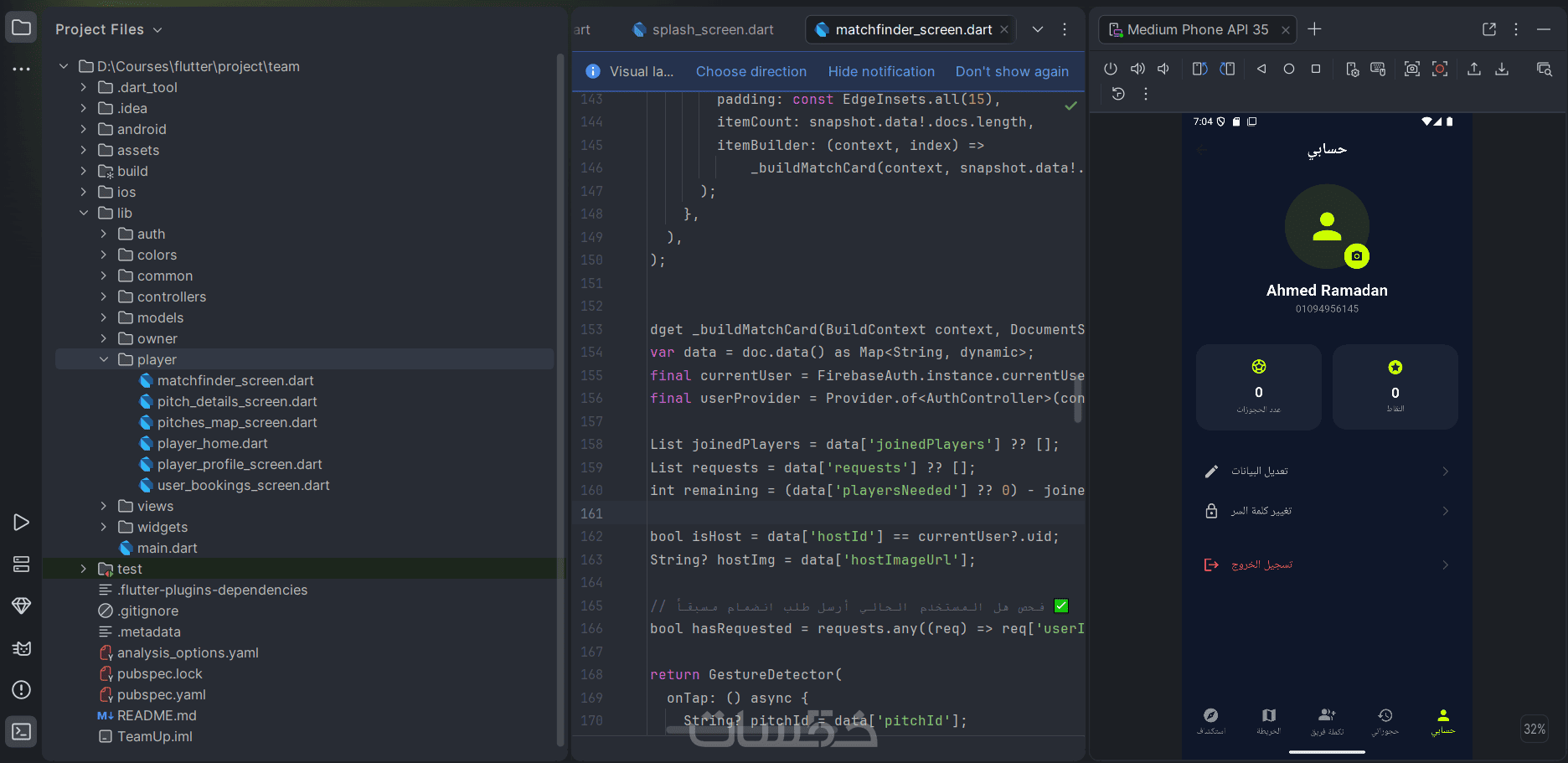Click the emulator back navigation triangle

(x=1261, y=69)
